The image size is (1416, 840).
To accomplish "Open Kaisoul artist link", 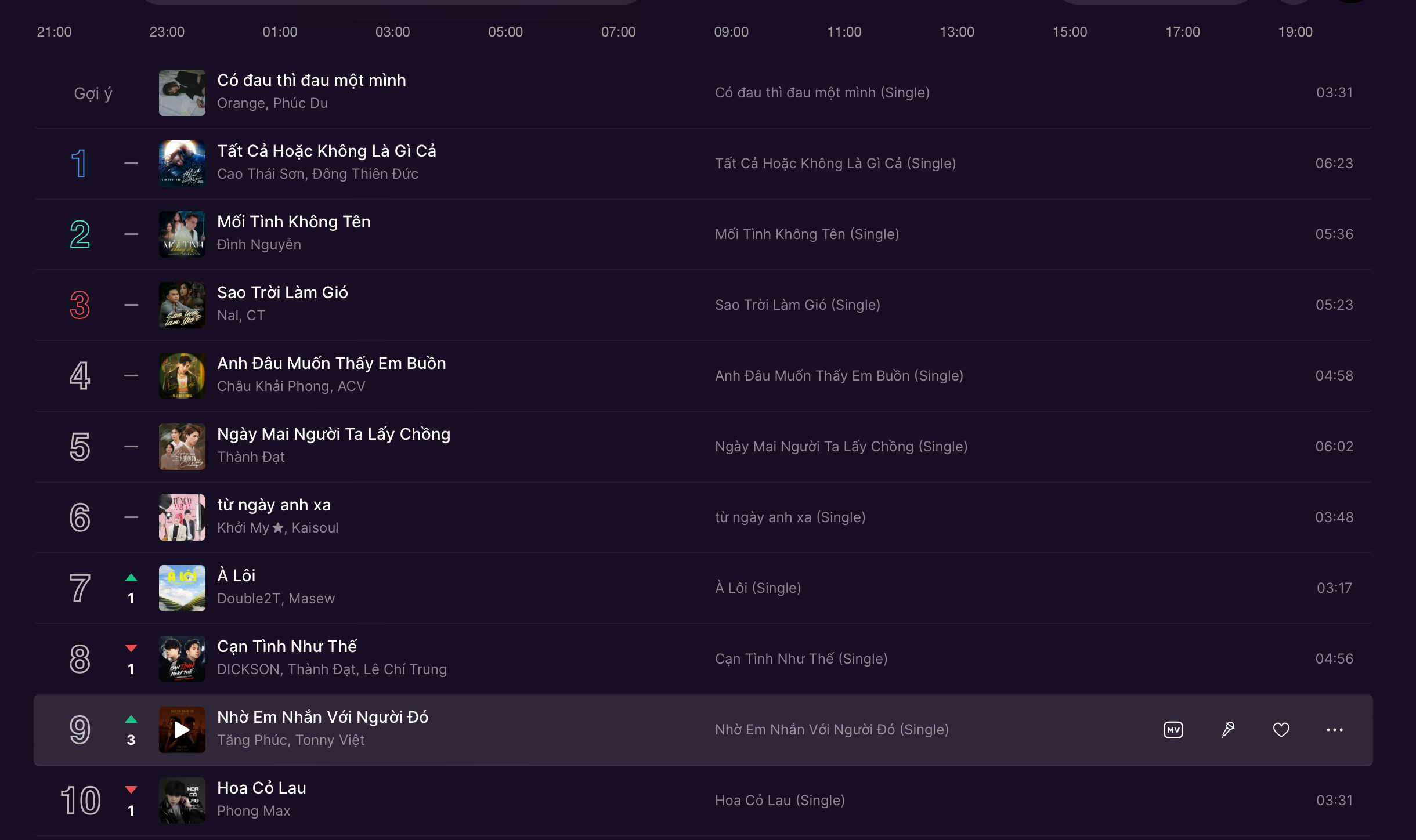I will click(x=315, y=528).
